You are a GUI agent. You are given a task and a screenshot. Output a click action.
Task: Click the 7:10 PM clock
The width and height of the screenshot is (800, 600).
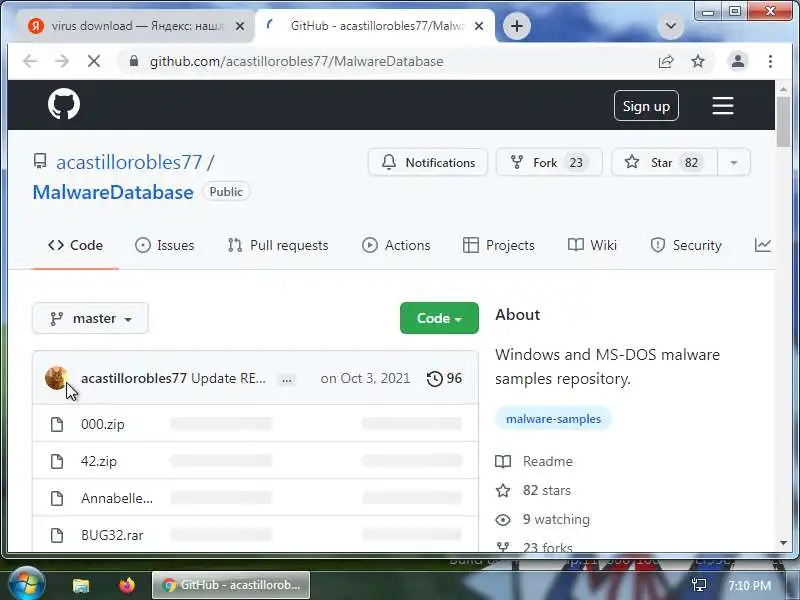pos(749,585)
